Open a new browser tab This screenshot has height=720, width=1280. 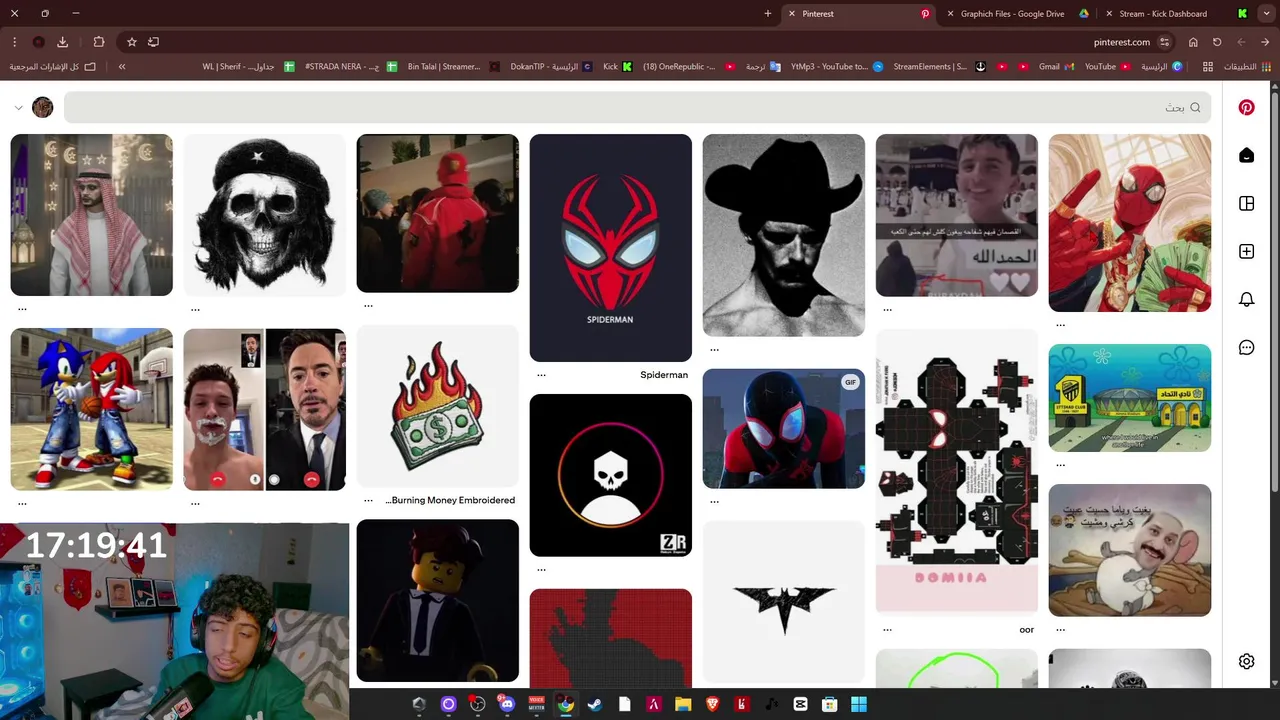(x=767, y=14)
